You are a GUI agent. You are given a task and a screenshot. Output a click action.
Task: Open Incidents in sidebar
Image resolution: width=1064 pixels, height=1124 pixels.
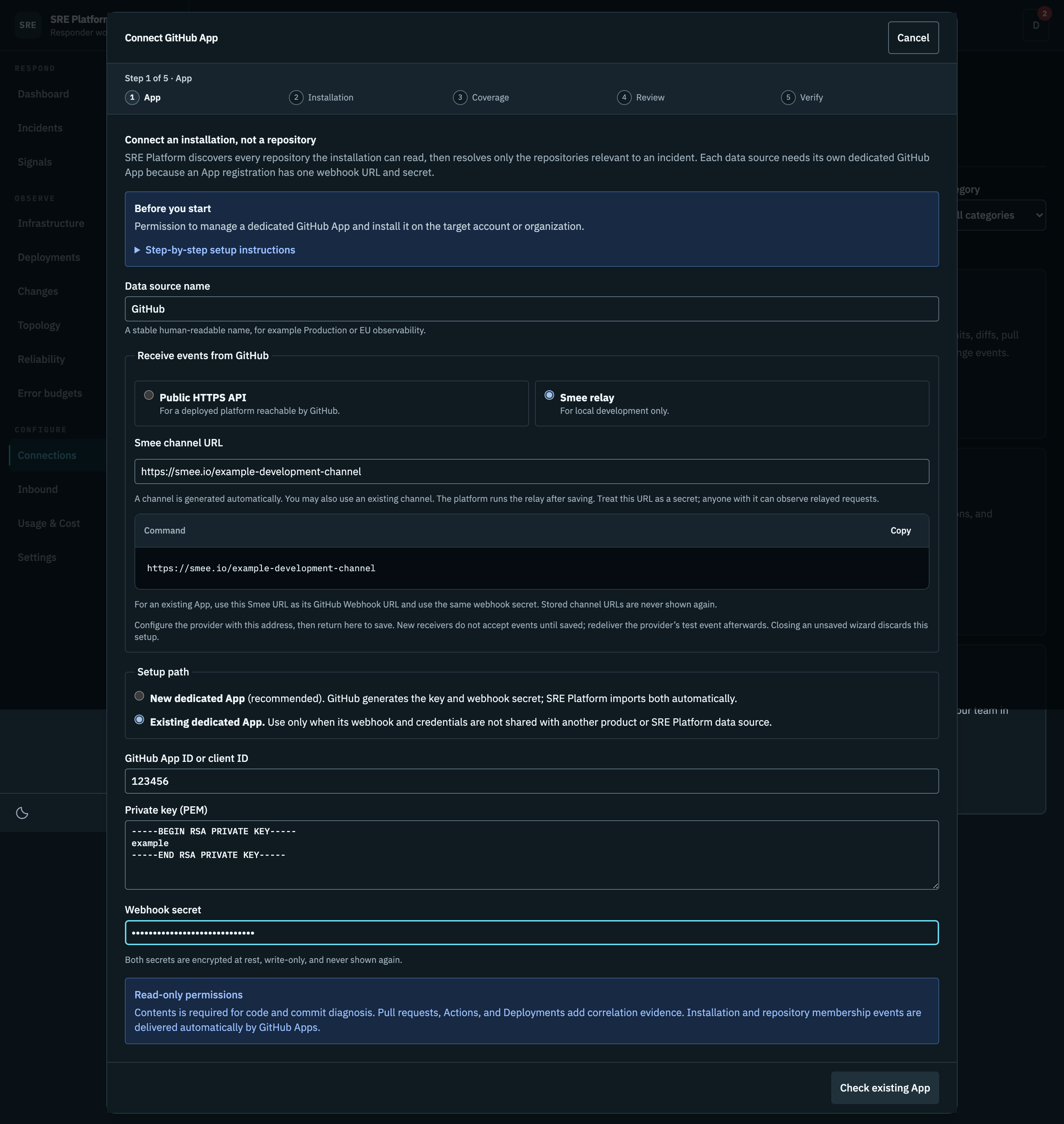pyautogui.click(x=40, y=128)
